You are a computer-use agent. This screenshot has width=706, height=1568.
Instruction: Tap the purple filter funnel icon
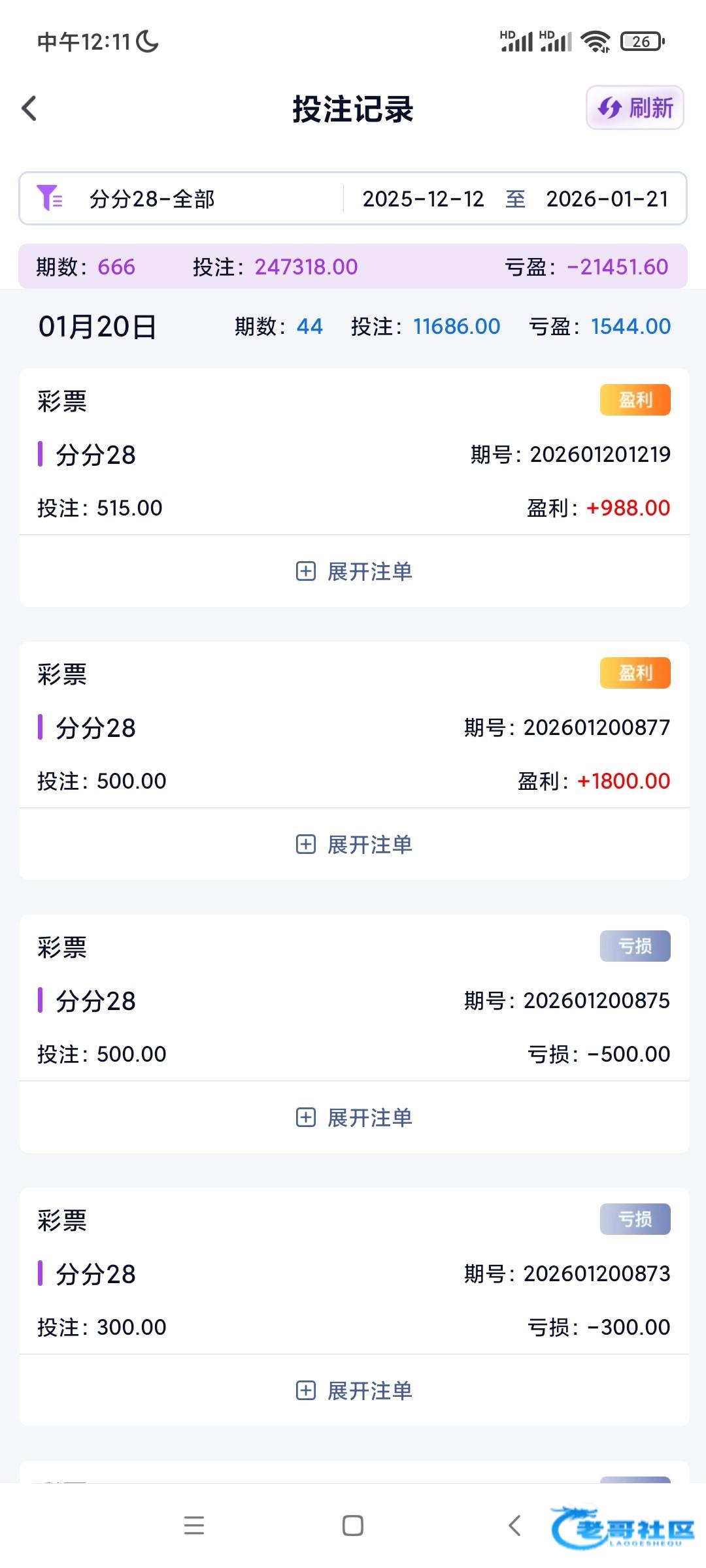(x=50, y=198)
